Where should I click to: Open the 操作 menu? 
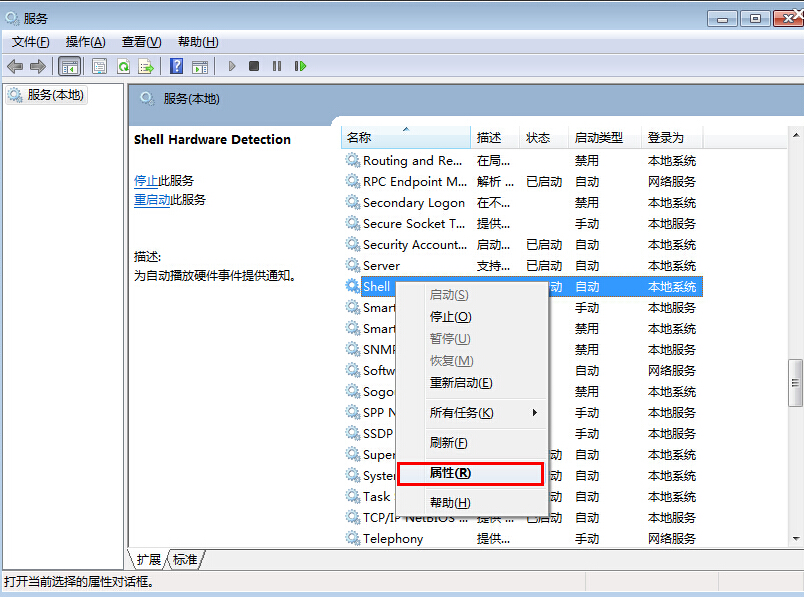point(85,42)
